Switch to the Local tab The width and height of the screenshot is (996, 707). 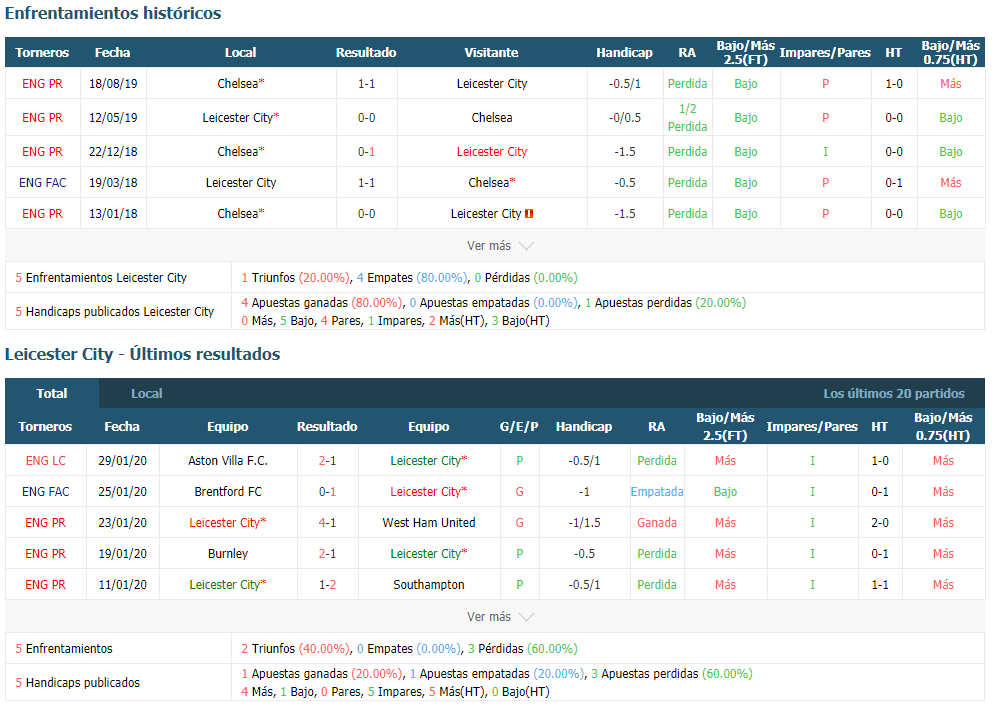click(147, 393)
